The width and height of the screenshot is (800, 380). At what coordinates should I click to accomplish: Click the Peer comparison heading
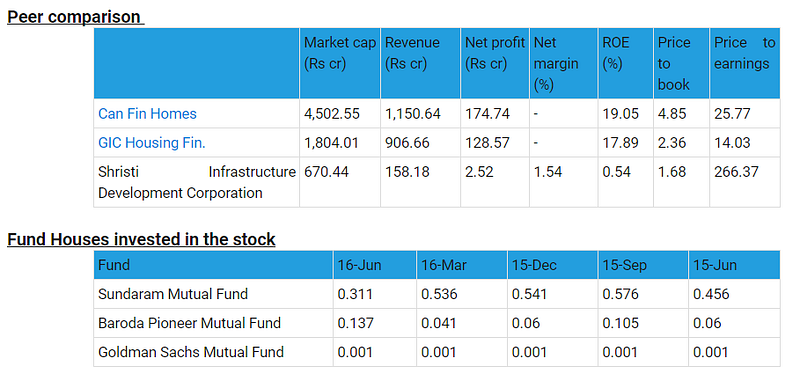74,17
